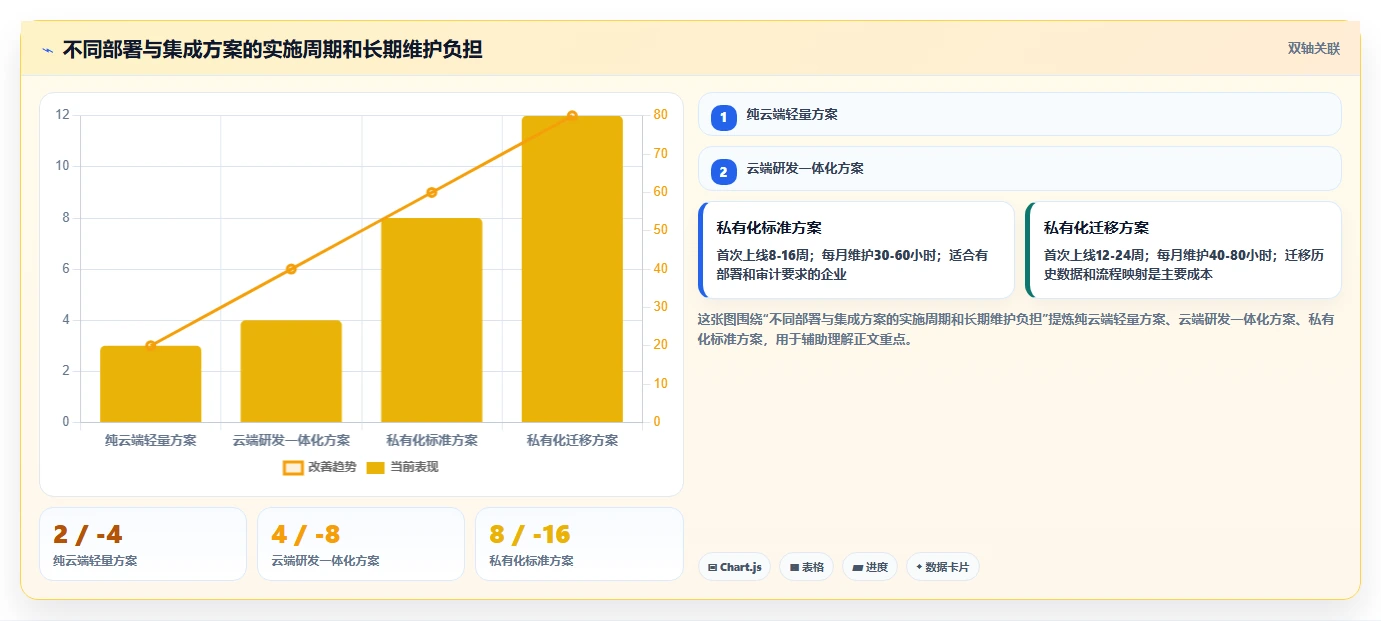Click the x-axis label 纯云端轻量方案
This screenshot has height=621, width=1381.
coord(151,440)
